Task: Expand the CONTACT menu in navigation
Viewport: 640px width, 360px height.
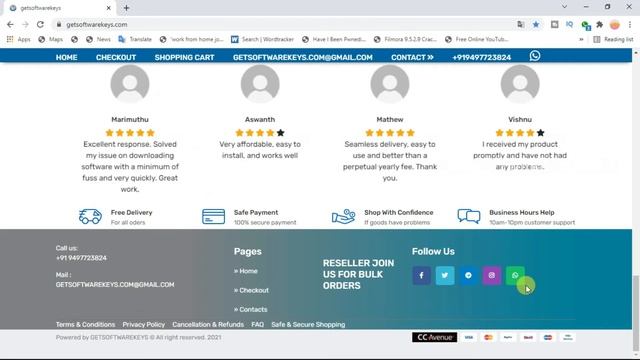Action: [412, 57]
